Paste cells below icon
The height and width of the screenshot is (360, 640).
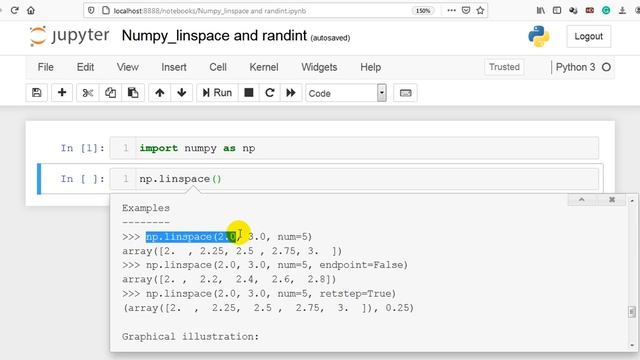pyautogui.click(x=133, y=93)
